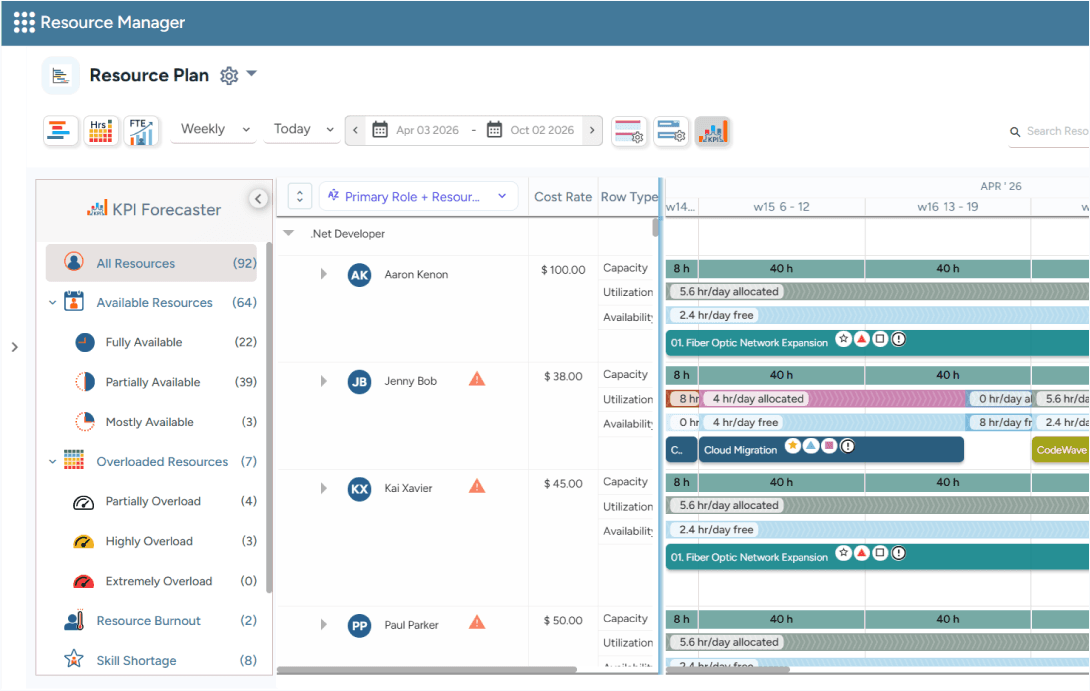The width and height of the screenshot is (1090, 691).
Task: Open bar settings icon
Action: 671,131
